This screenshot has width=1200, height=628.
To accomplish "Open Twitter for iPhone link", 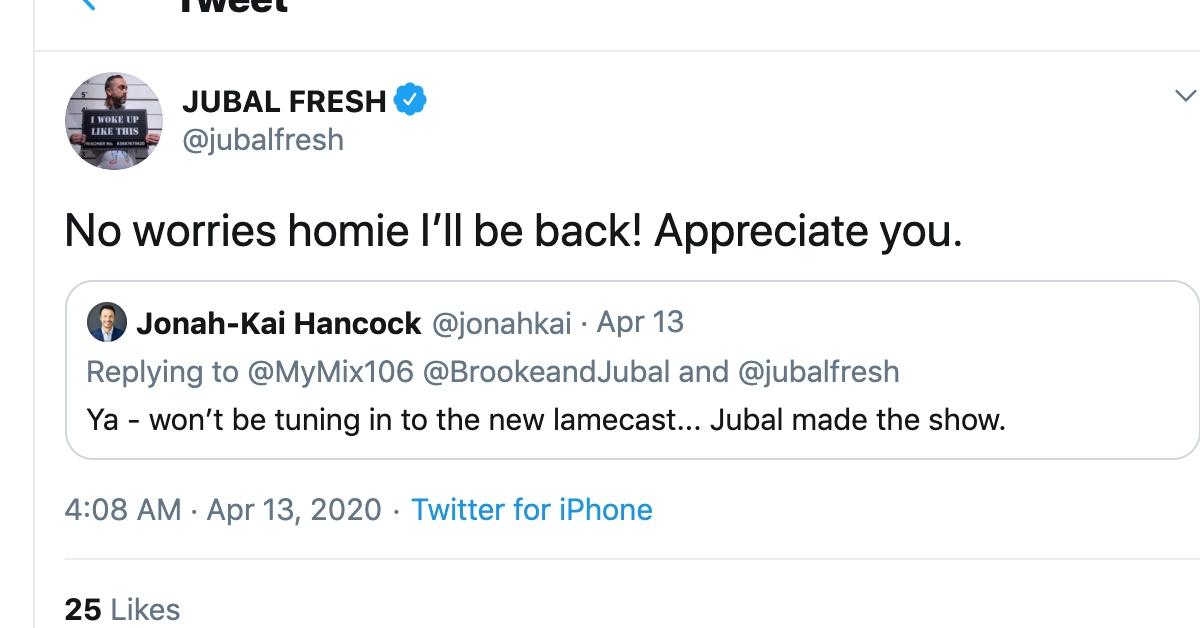I will [x=531, y=509].
